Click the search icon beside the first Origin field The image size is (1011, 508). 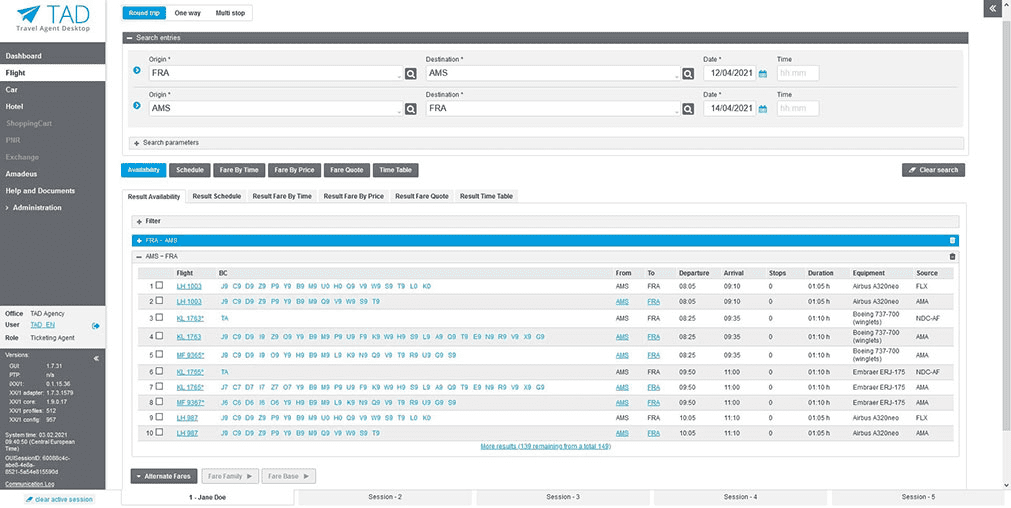[x=411, y=74]
